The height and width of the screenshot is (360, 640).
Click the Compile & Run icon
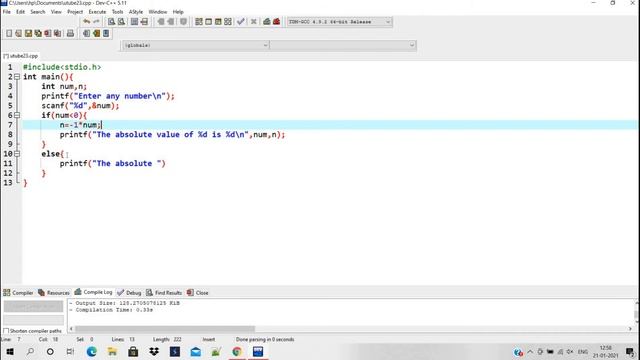[218, 22]
